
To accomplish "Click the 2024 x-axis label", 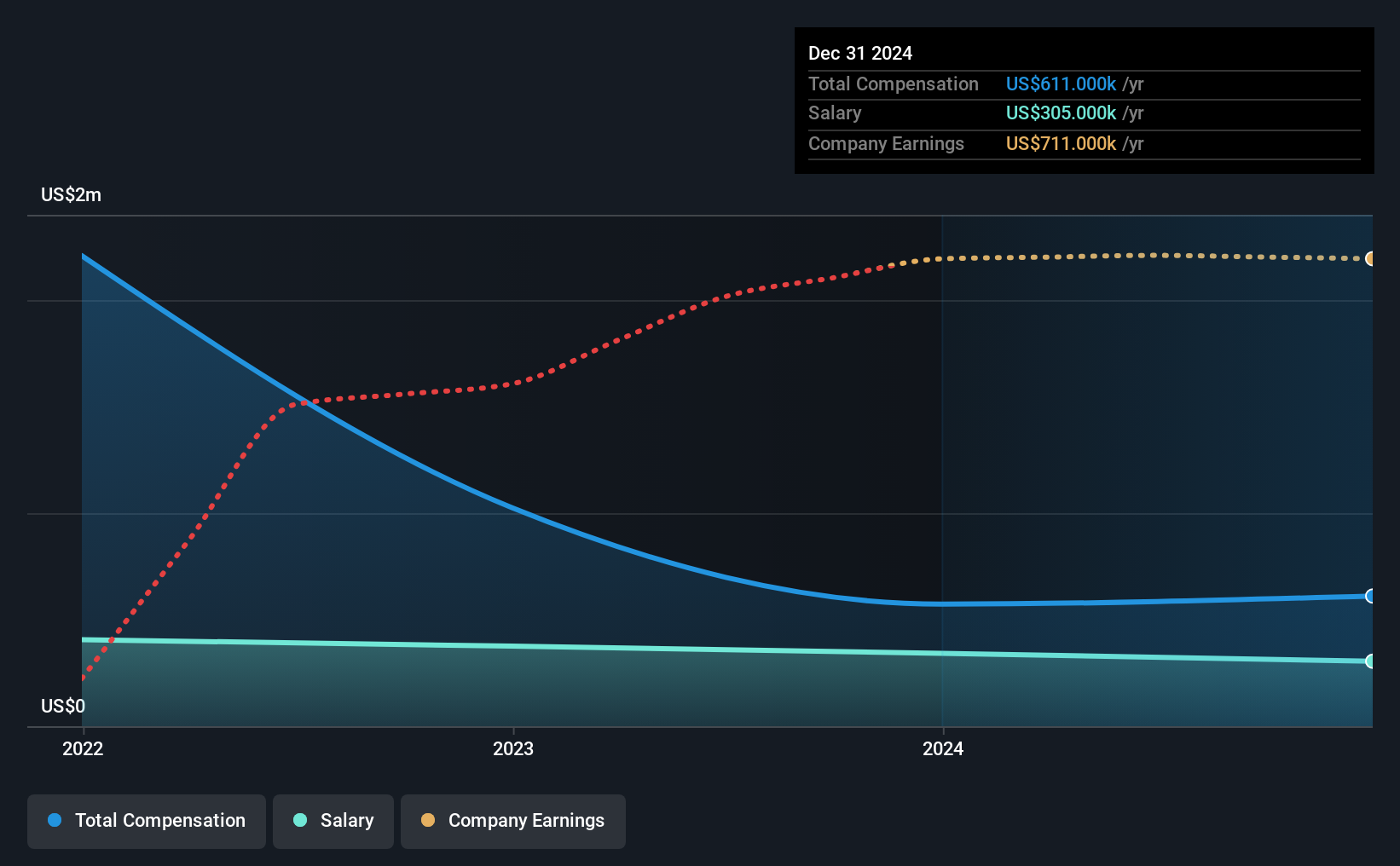I will pos(943,748).
